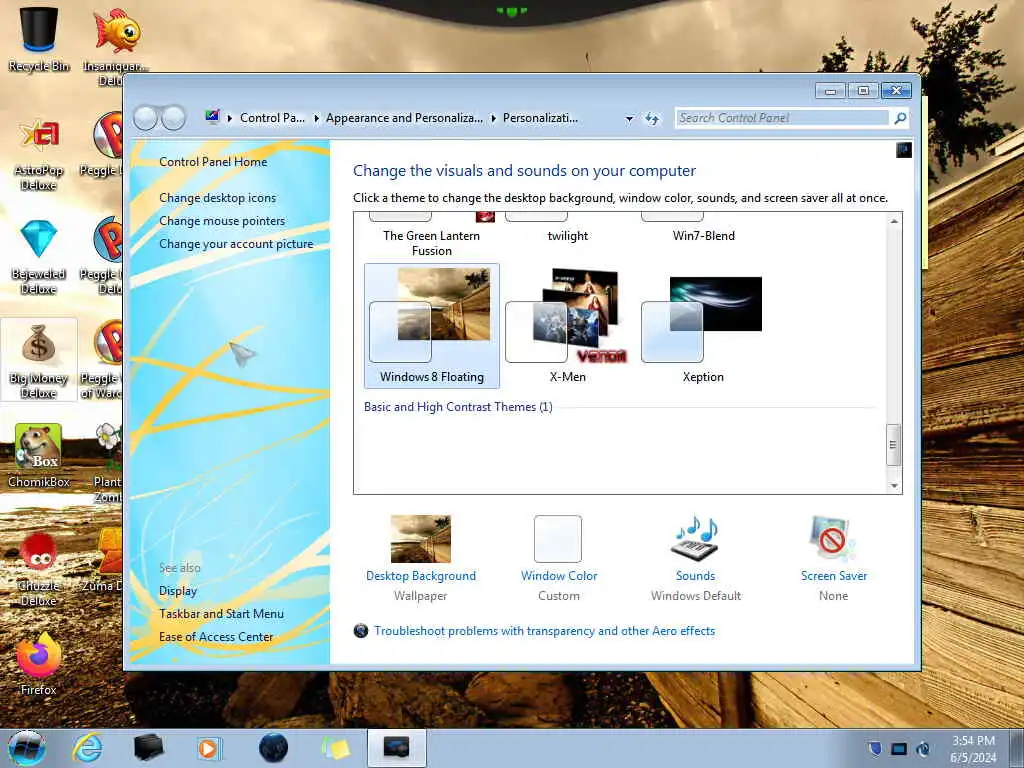Viewport: 1024px width, 768px height.
Task: Click the search magnifier in Control Panel
Action: point(900,118)
